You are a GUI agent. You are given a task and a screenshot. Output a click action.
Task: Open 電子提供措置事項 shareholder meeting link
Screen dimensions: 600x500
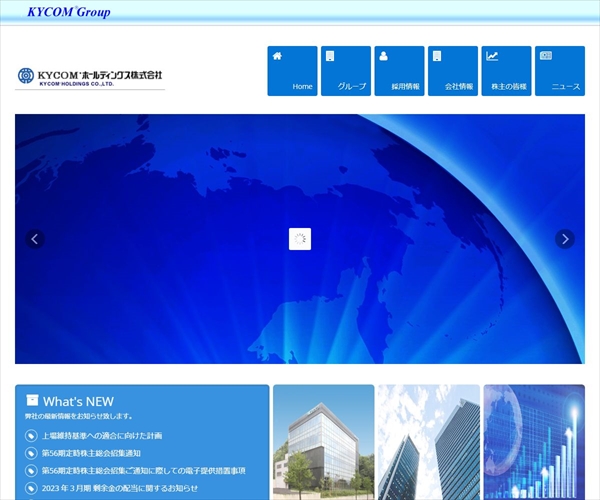pyautogui.click(x=143, y=470)
